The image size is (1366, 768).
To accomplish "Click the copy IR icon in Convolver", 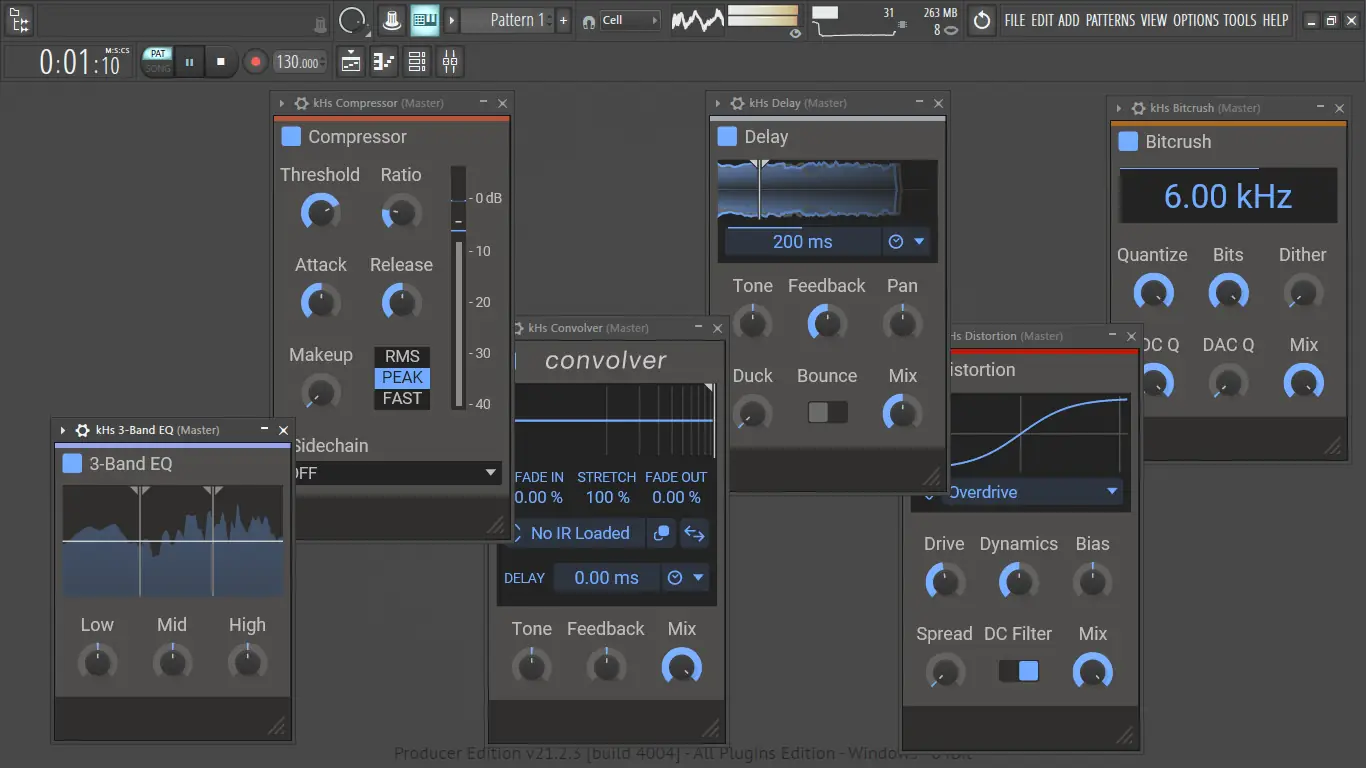I will click(x=661, y=533).
